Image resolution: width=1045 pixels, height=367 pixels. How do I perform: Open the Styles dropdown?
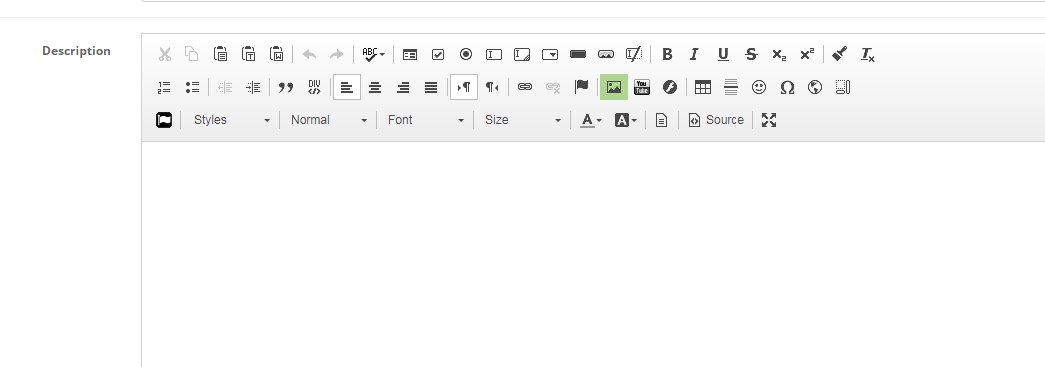(x=231, y=120)
